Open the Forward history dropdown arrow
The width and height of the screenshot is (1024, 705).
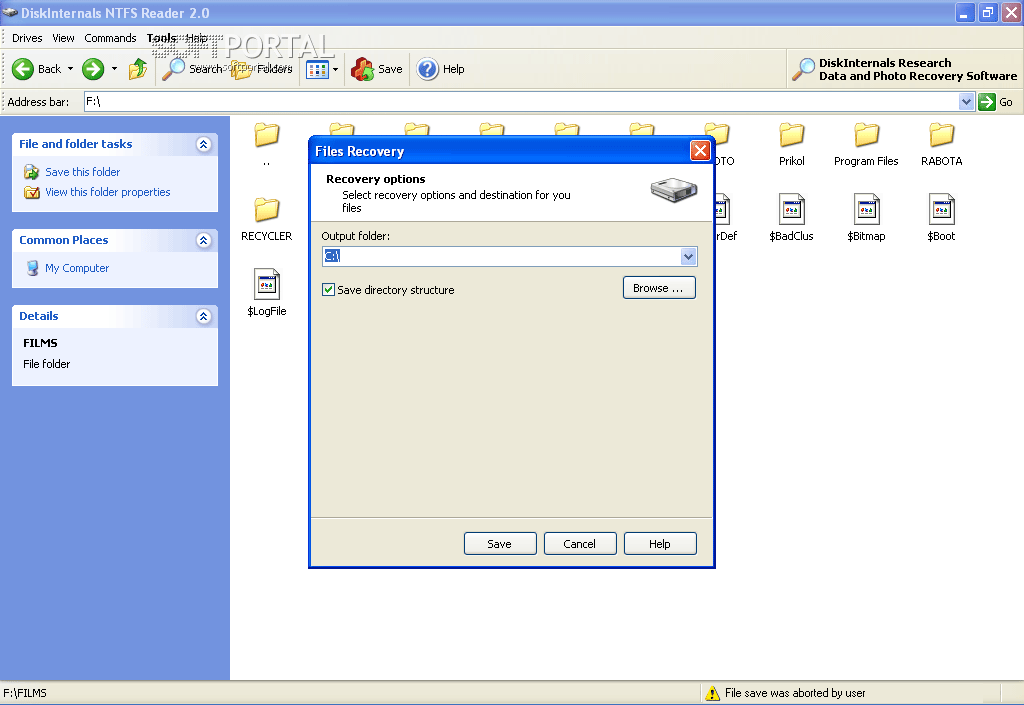coord(114,69)
